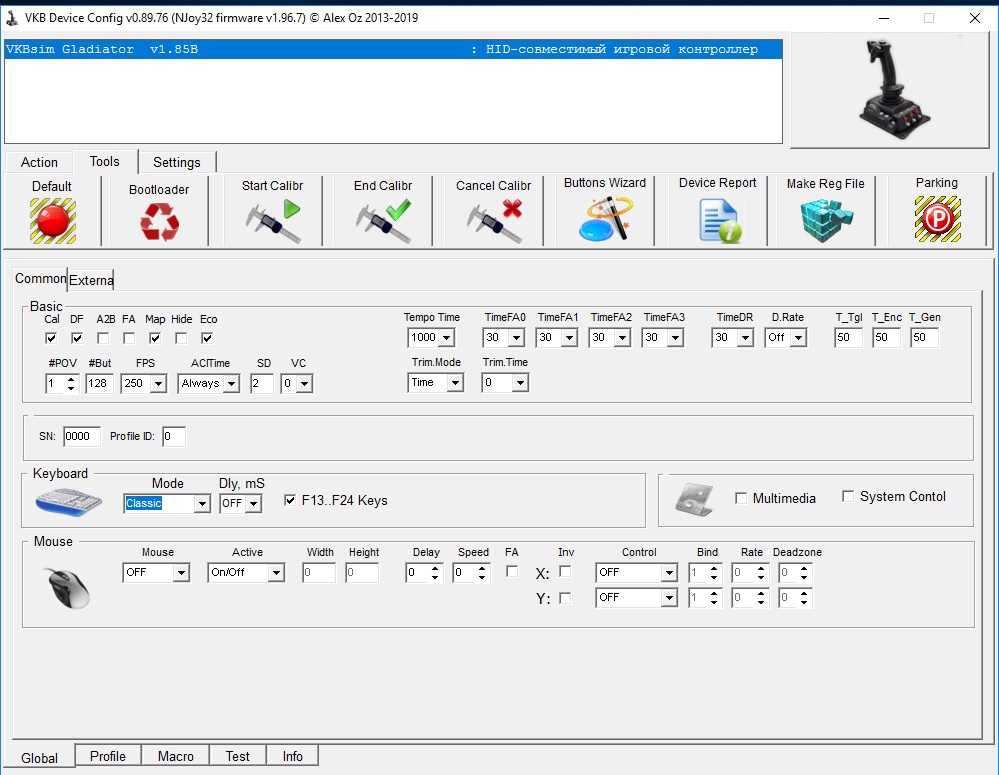Screen dimensions: 999x775
Task: Open the External sub-tab
Action: coord(91,280)
